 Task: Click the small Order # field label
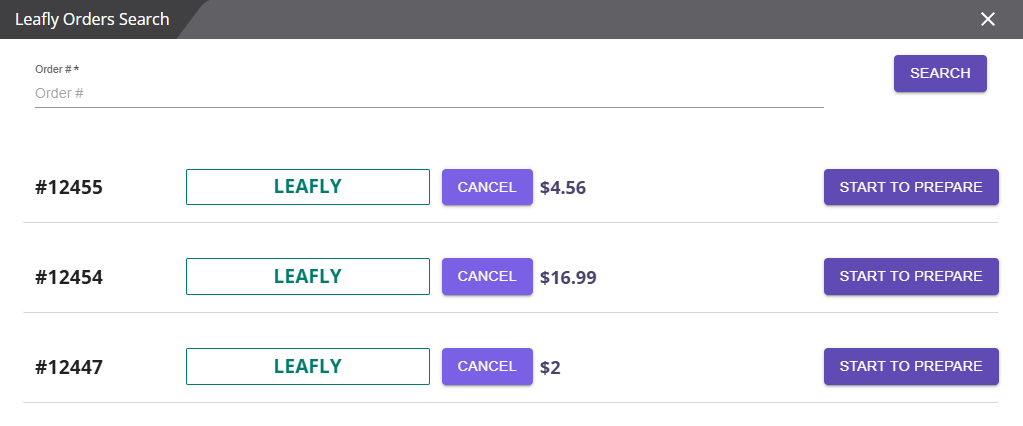pos(56,69)
